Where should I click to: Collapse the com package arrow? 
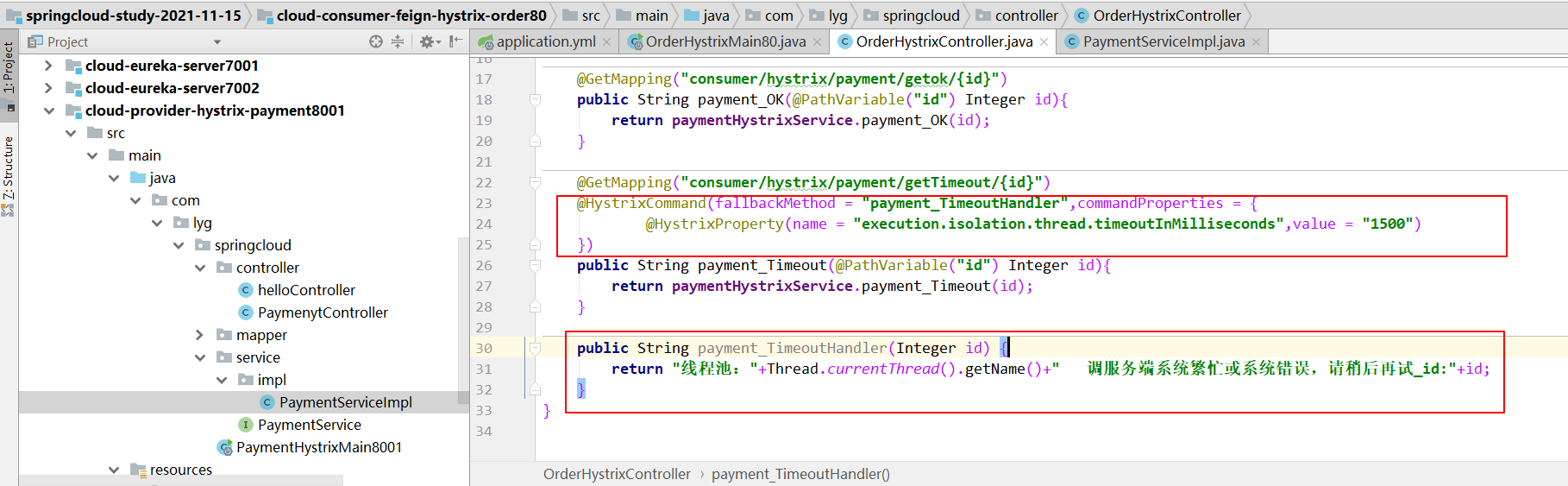pyautogui.click(x=135, y=200)
